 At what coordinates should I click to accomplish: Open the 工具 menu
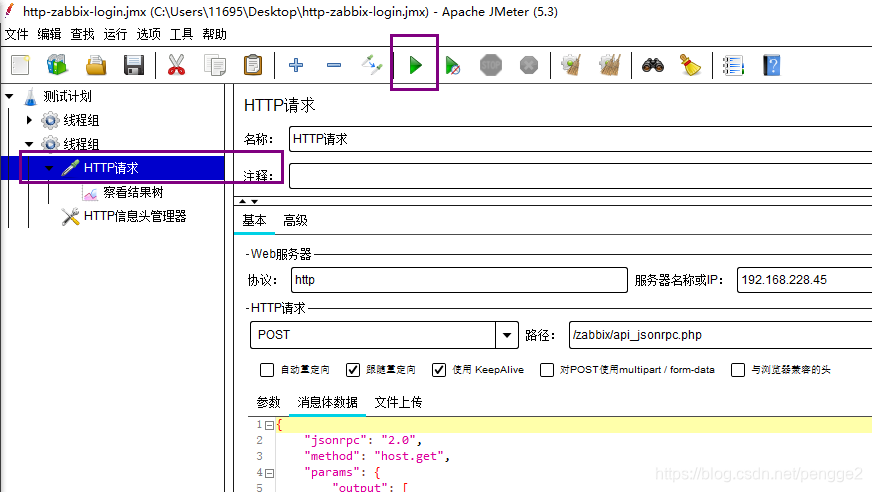[x=181, y=34]
